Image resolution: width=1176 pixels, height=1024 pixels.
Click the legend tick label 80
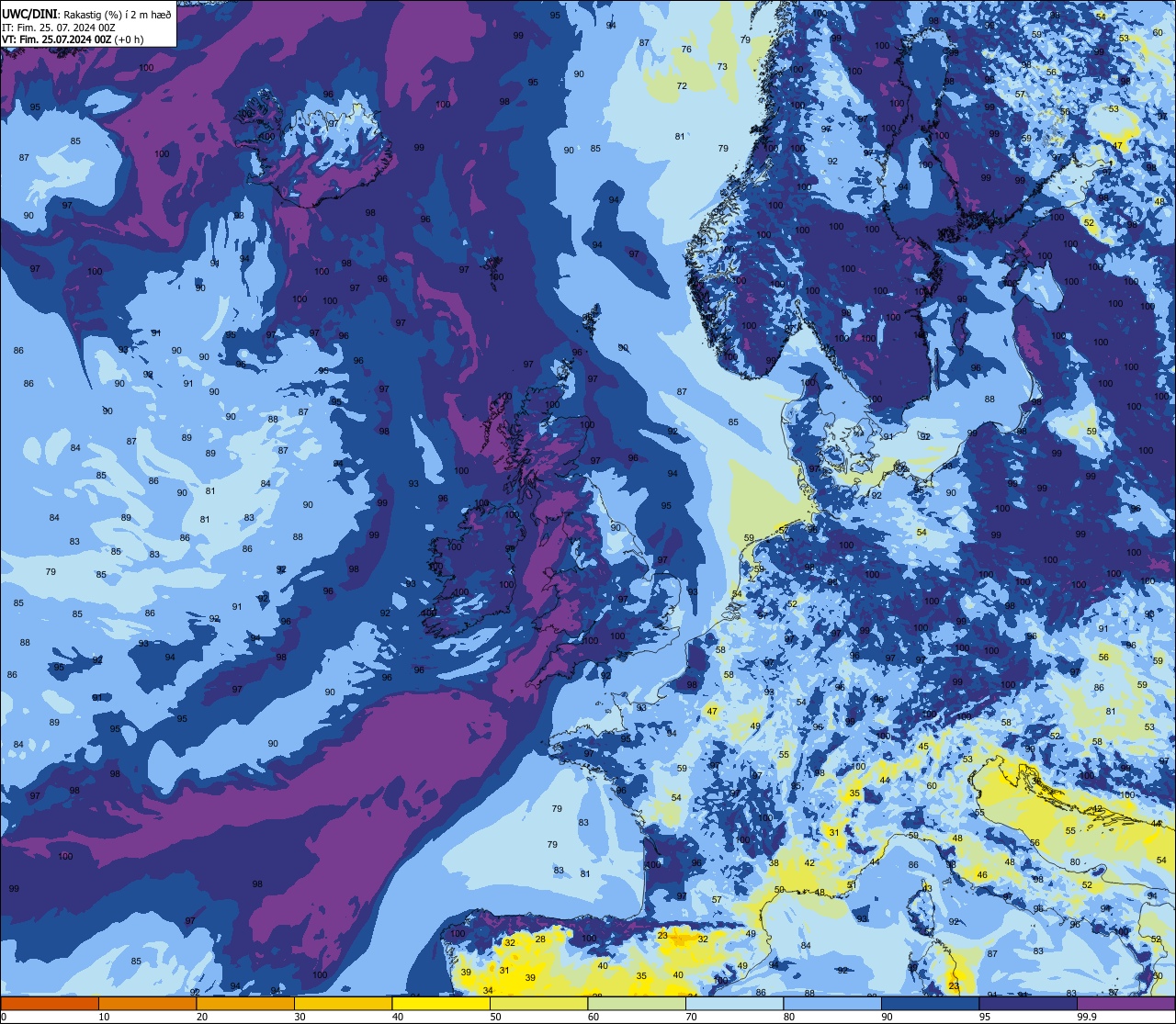789,1017
